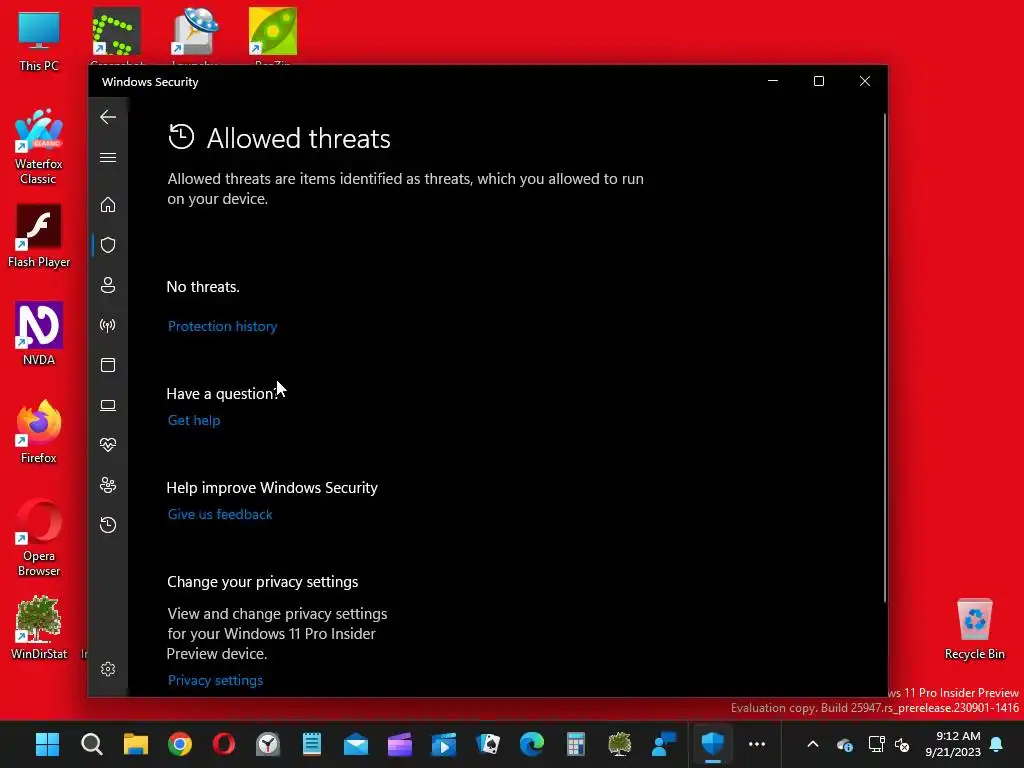Minimize the Windows Security window
Image resolution: width=1024 pixels, height=768 pixels.
pos(773,81)
